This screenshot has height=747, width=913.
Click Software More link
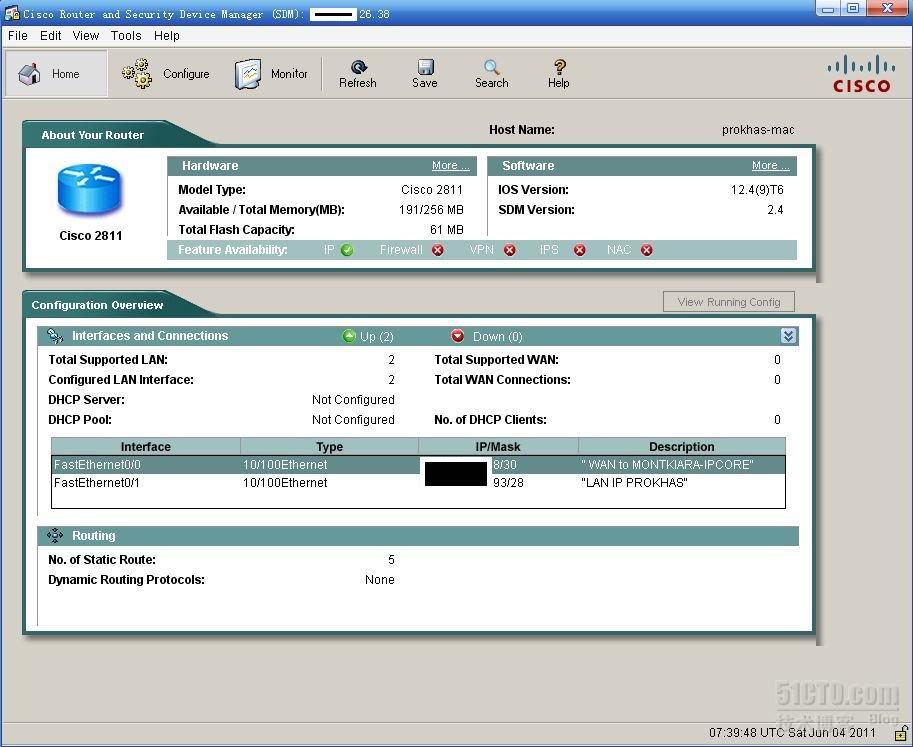coord(770,165)
